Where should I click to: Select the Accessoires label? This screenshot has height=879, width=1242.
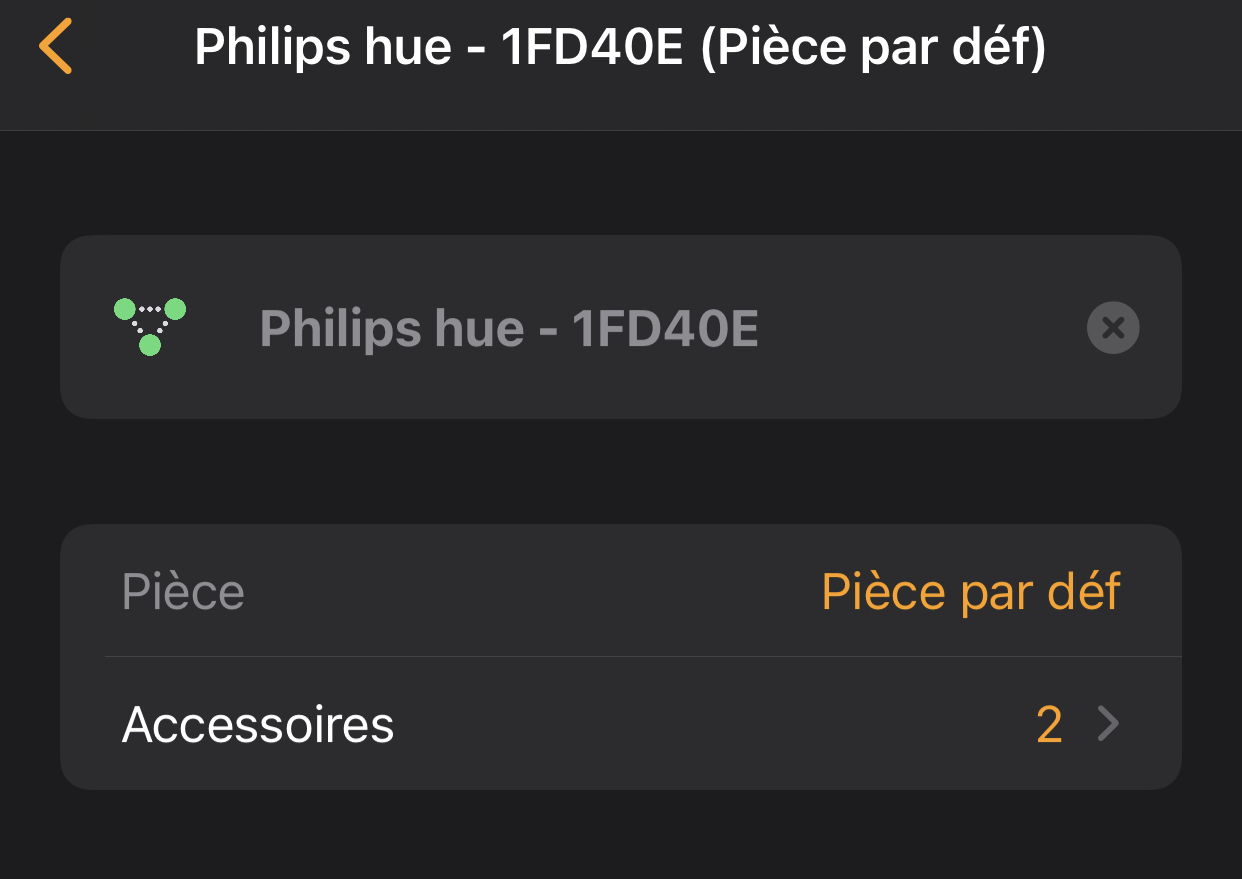click(x=258, y=724)
